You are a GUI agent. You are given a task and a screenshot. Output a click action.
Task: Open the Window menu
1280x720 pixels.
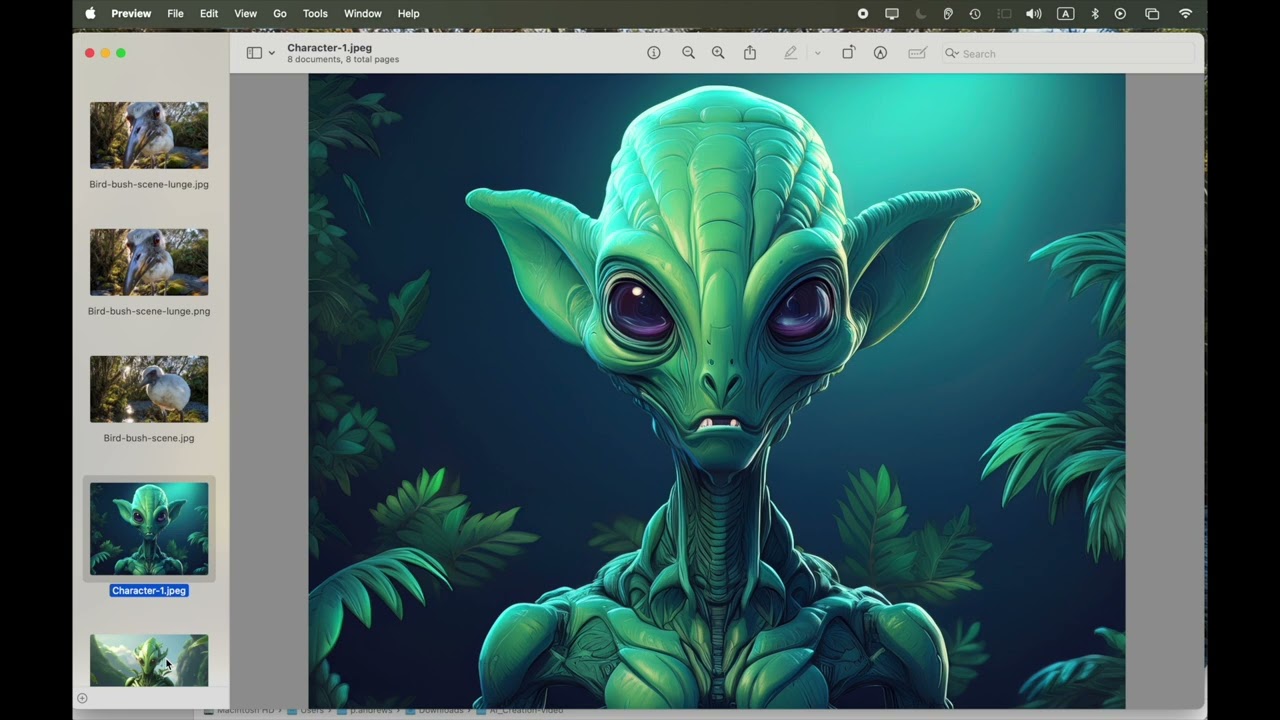pos(362,13)
